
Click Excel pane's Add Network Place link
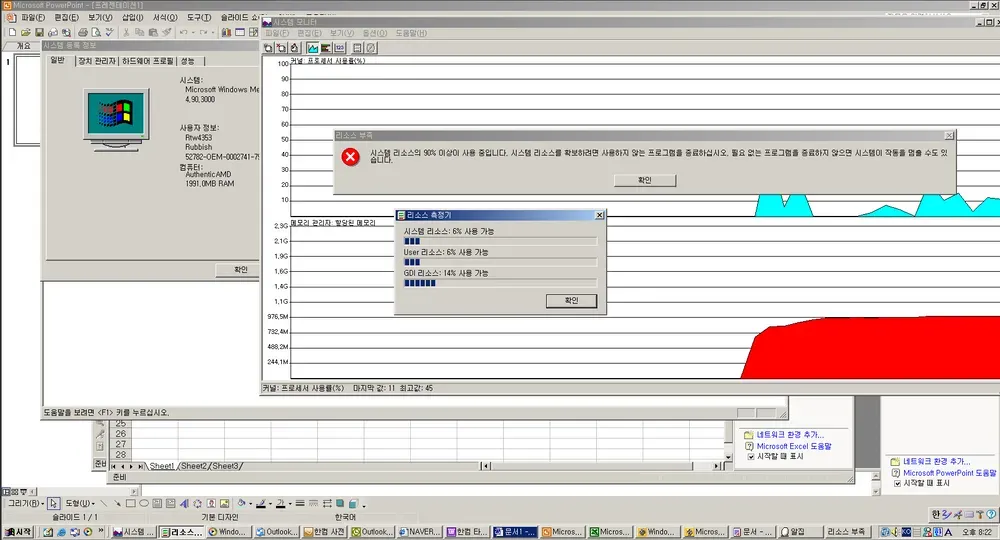pyautogui.click(x=790, y=435)
